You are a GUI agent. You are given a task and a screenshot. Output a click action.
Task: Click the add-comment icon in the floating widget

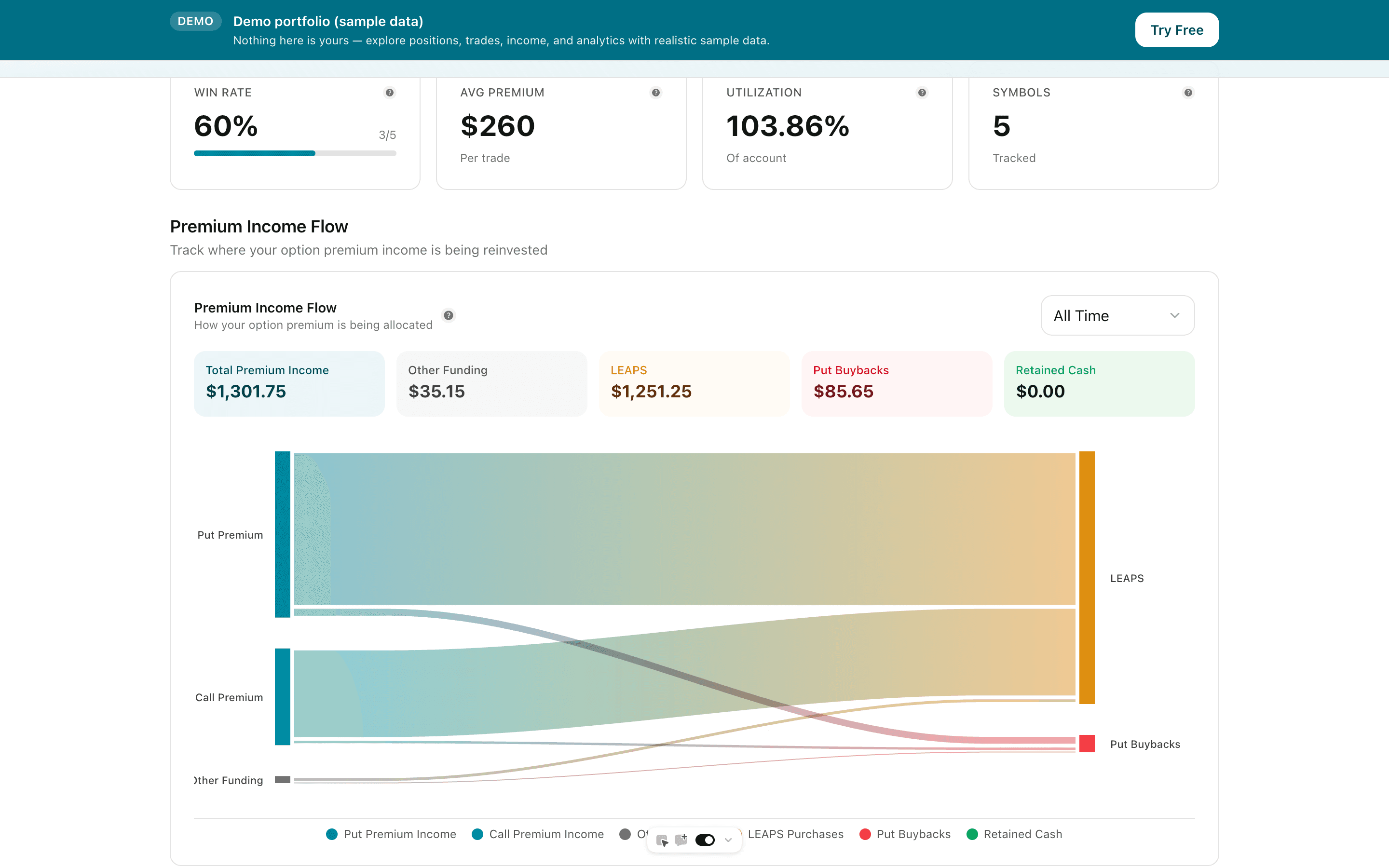tap(682, 839)
